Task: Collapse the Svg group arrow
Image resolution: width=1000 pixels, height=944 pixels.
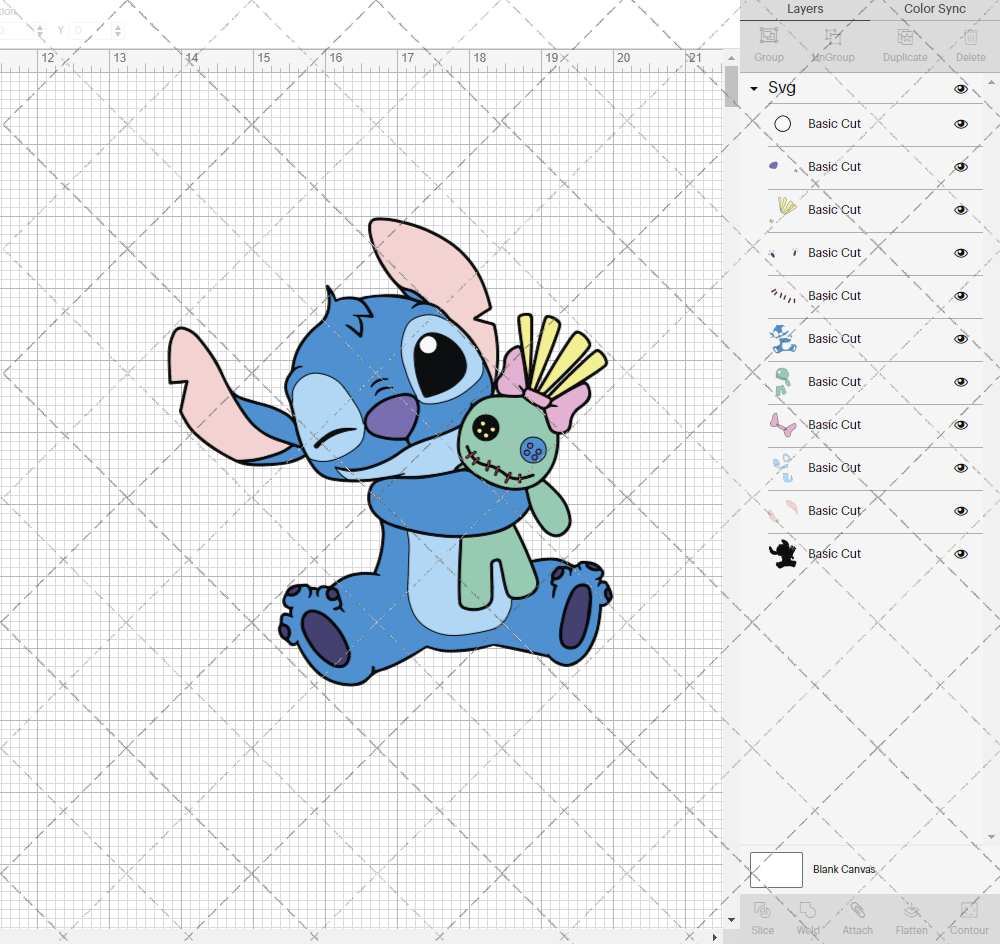Action: [x=754, y=89]
